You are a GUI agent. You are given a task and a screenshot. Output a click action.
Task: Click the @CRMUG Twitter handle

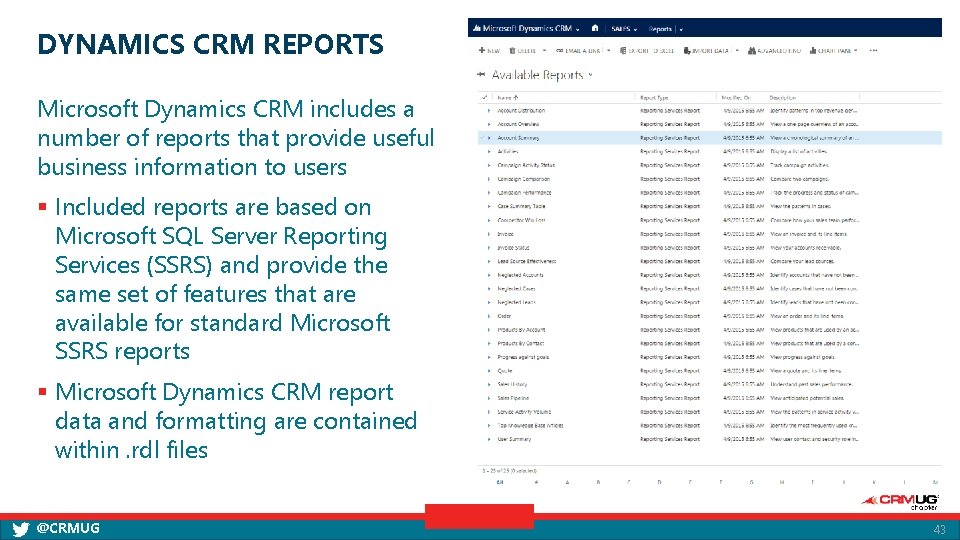pos(68,528)
